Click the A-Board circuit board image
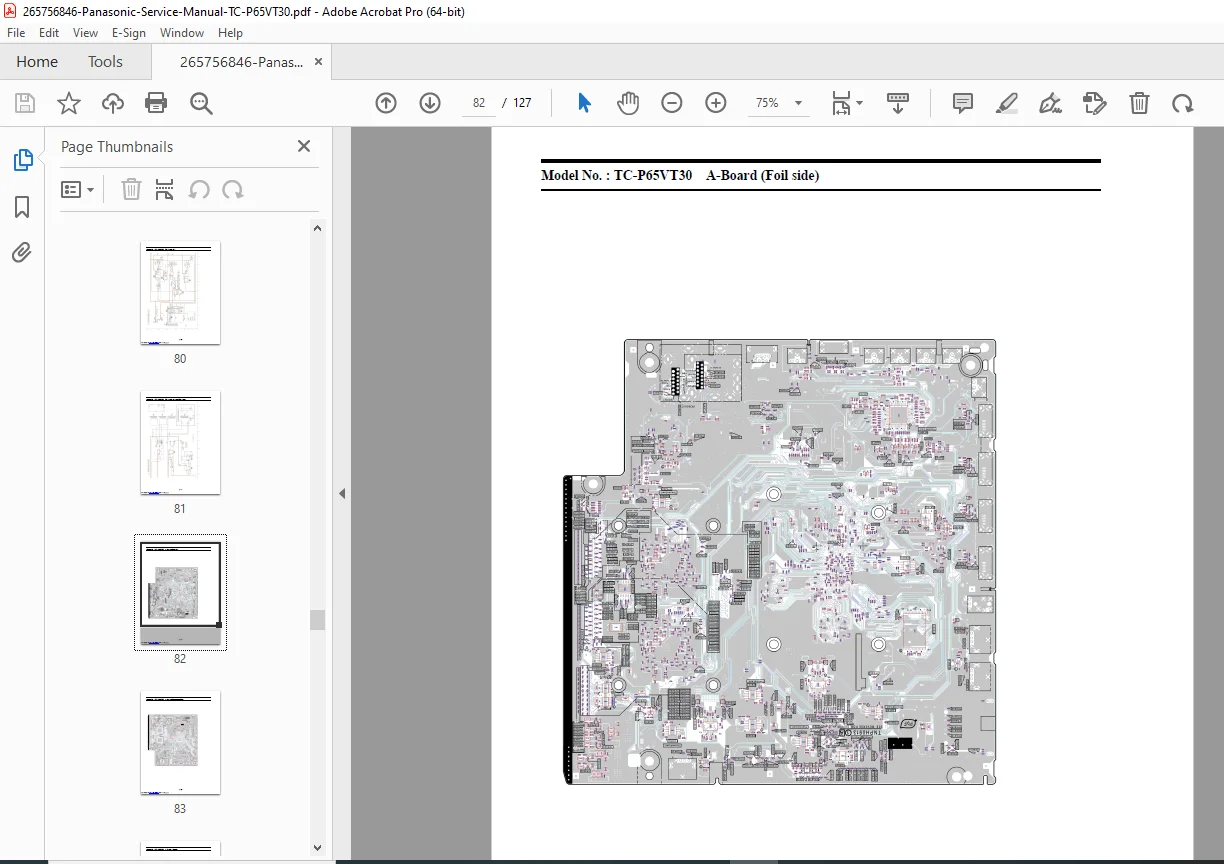Image resolution: width=1224 pixels, height=864 pixels. coord(781,562)
